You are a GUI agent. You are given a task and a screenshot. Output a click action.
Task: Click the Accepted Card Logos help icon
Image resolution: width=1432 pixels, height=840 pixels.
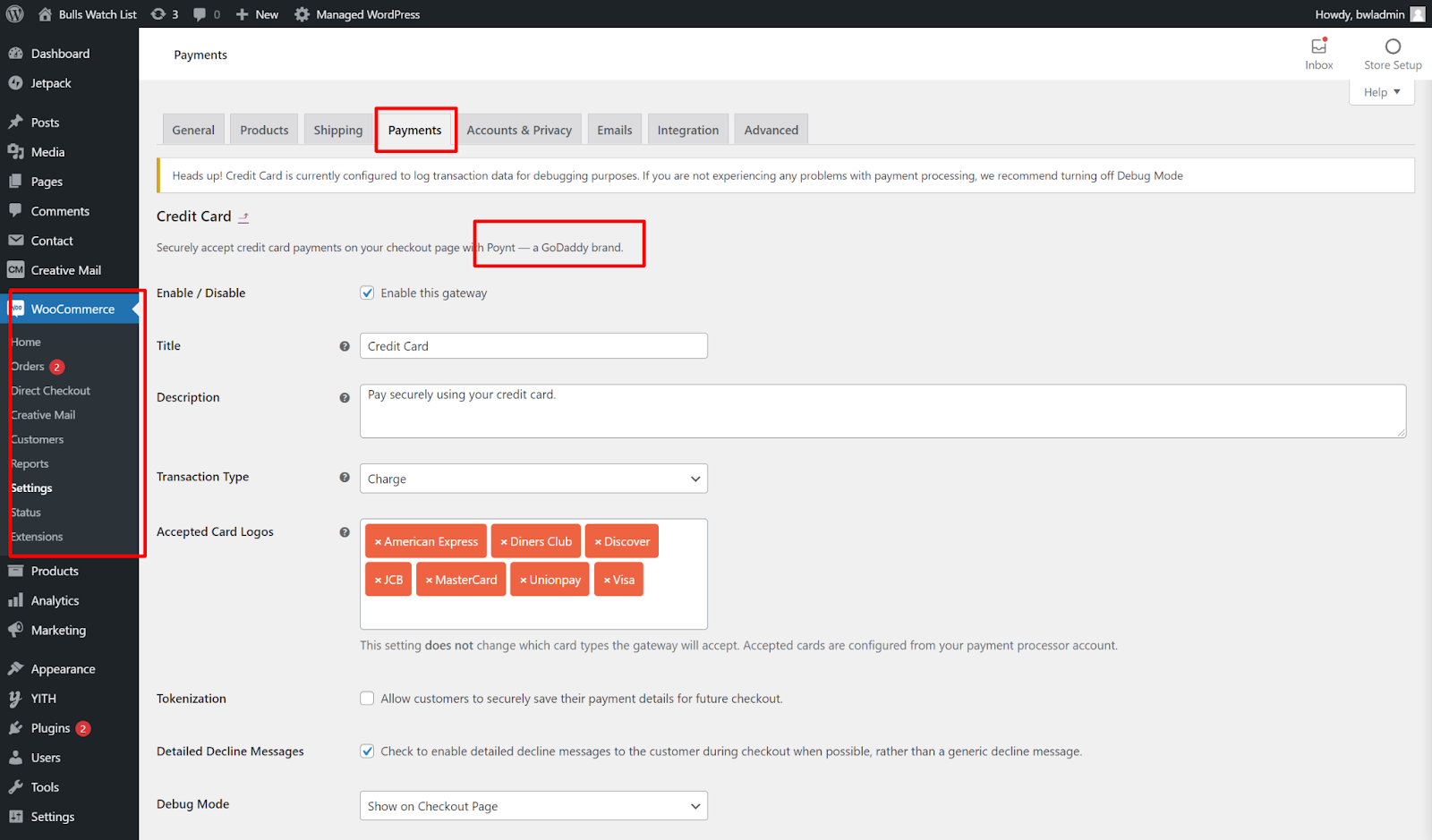coord(345,532)
